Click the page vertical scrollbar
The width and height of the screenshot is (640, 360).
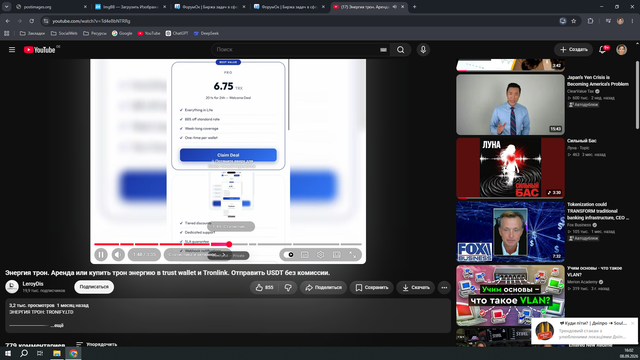coord(637,95)
